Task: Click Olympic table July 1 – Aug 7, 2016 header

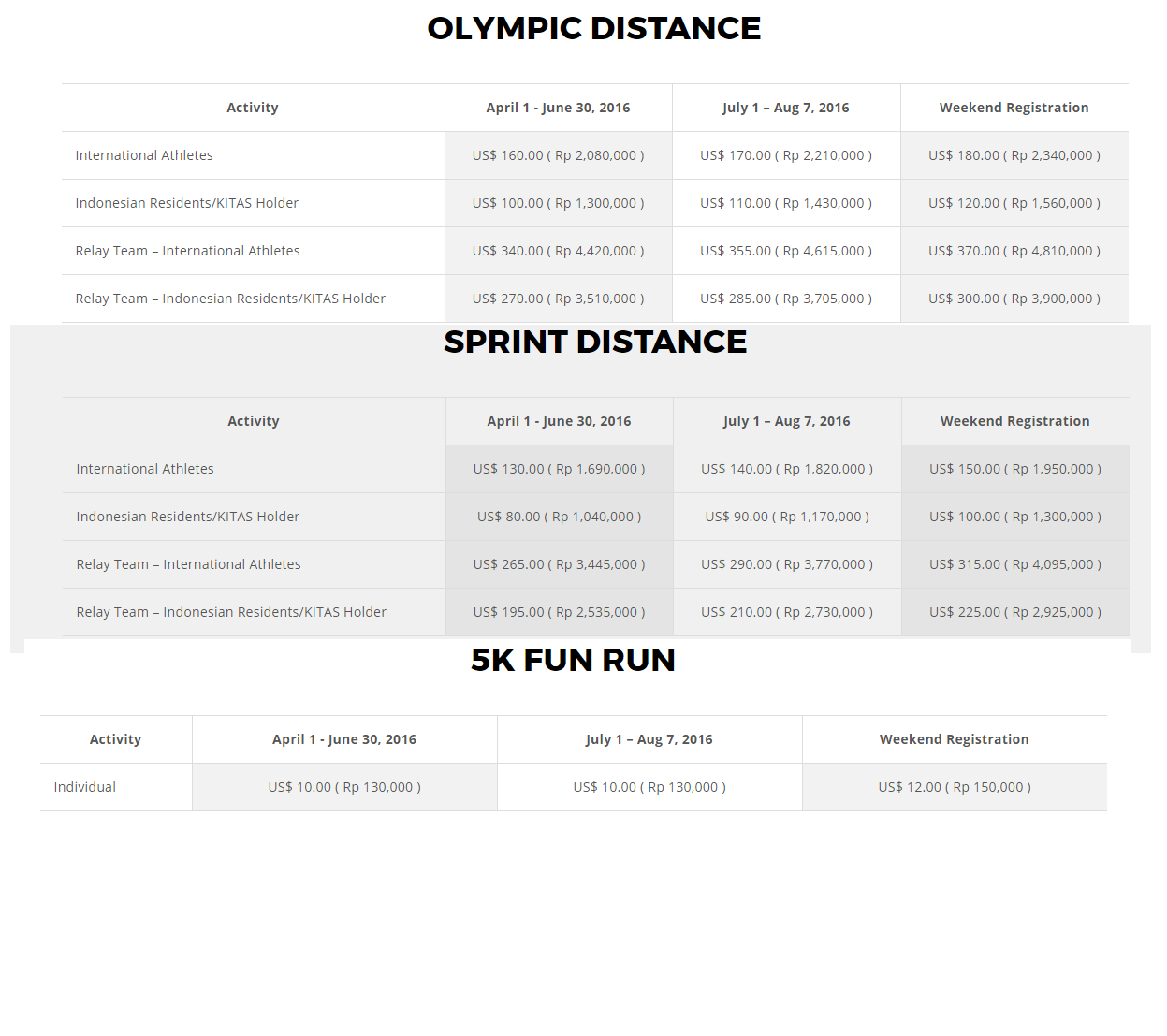Action: pos(786,108)
